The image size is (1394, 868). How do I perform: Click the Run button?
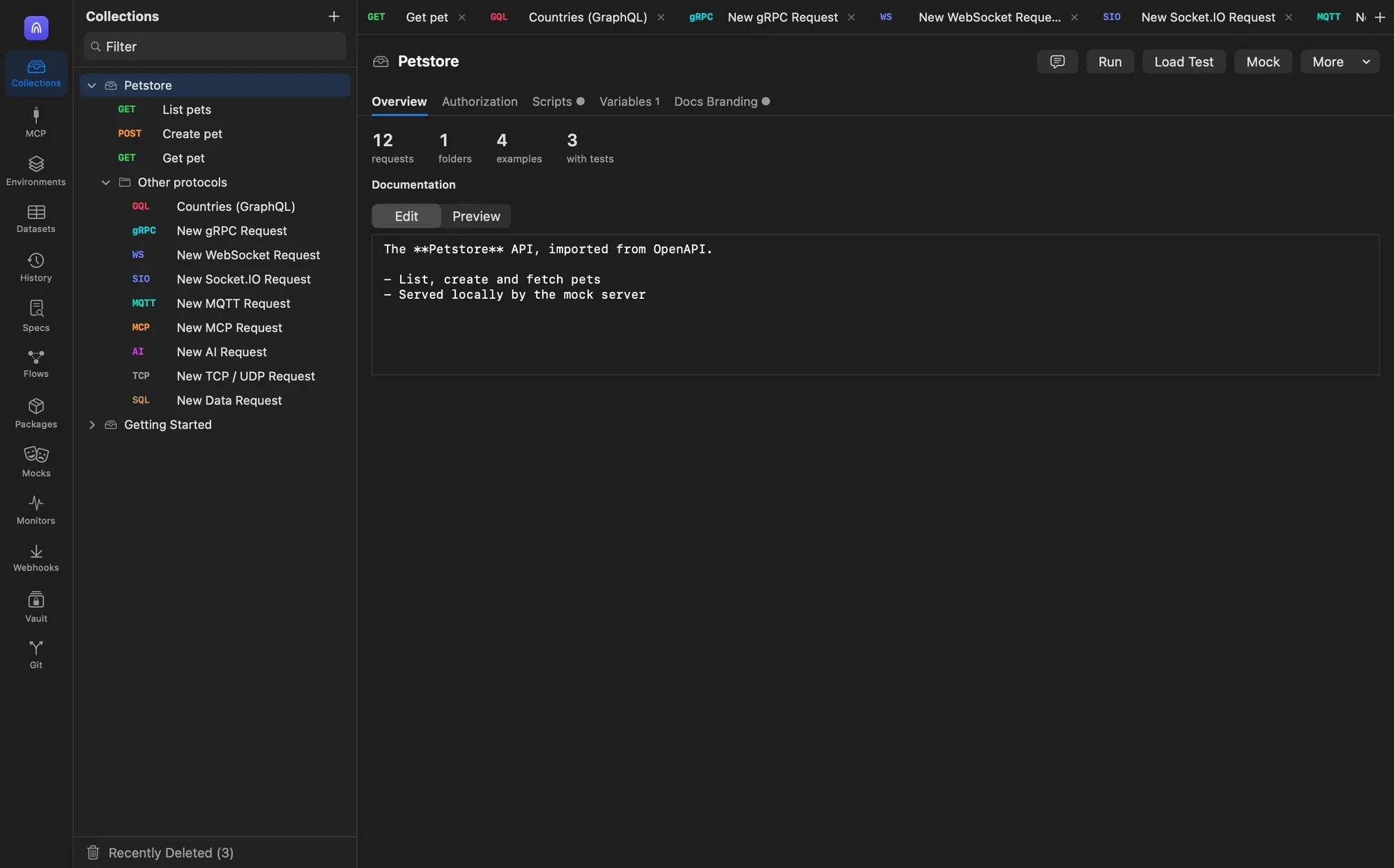click(1110, 61)
